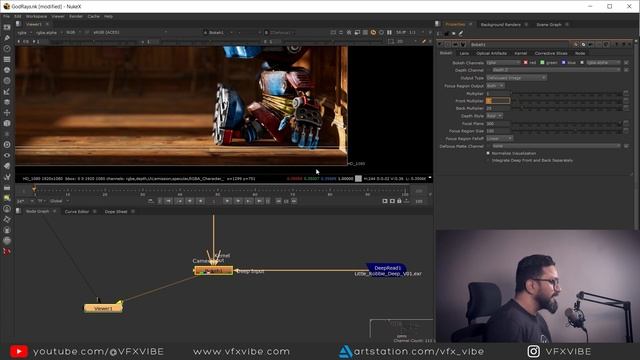Float the Bokeh1 properties panel

(x=624, y=44)
